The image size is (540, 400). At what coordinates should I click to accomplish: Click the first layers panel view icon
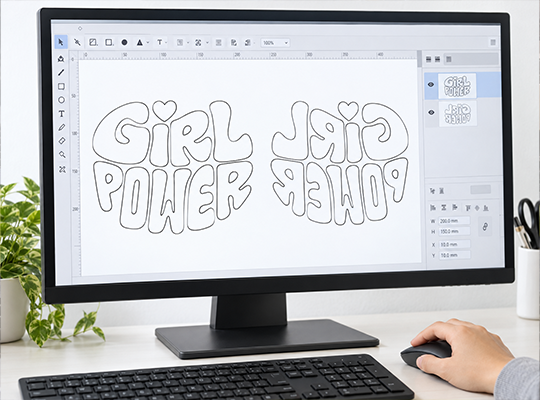point(428,59)
